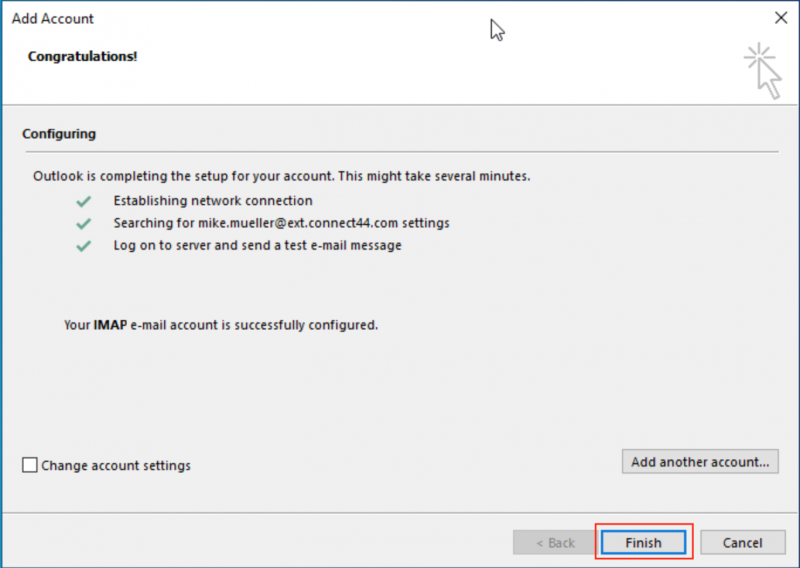This screenshot has width=800, height=568.
Task: Close the Add Account dialog window
Action: tap(781, 18)
